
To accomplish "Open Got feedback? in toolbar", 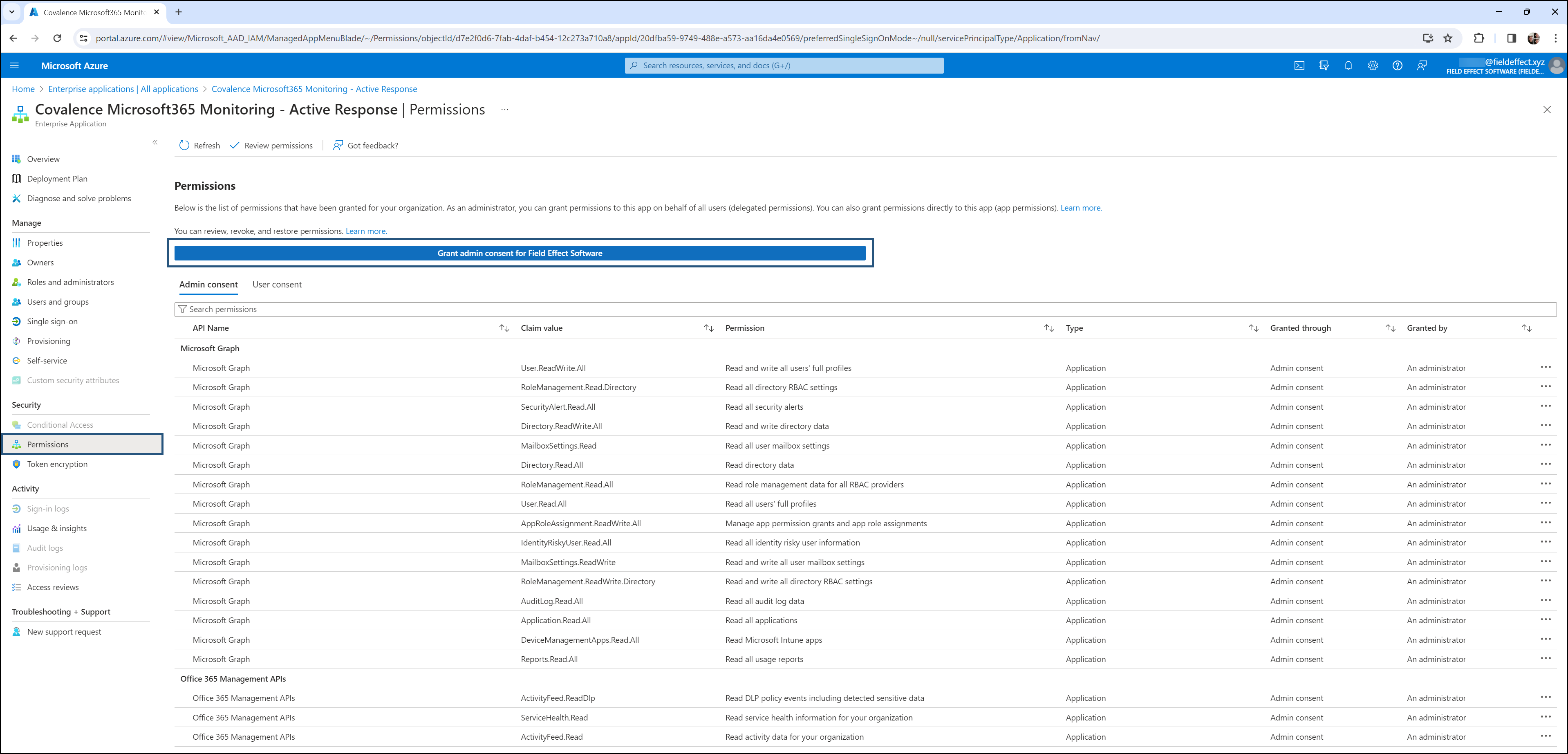I will point(365,146).
